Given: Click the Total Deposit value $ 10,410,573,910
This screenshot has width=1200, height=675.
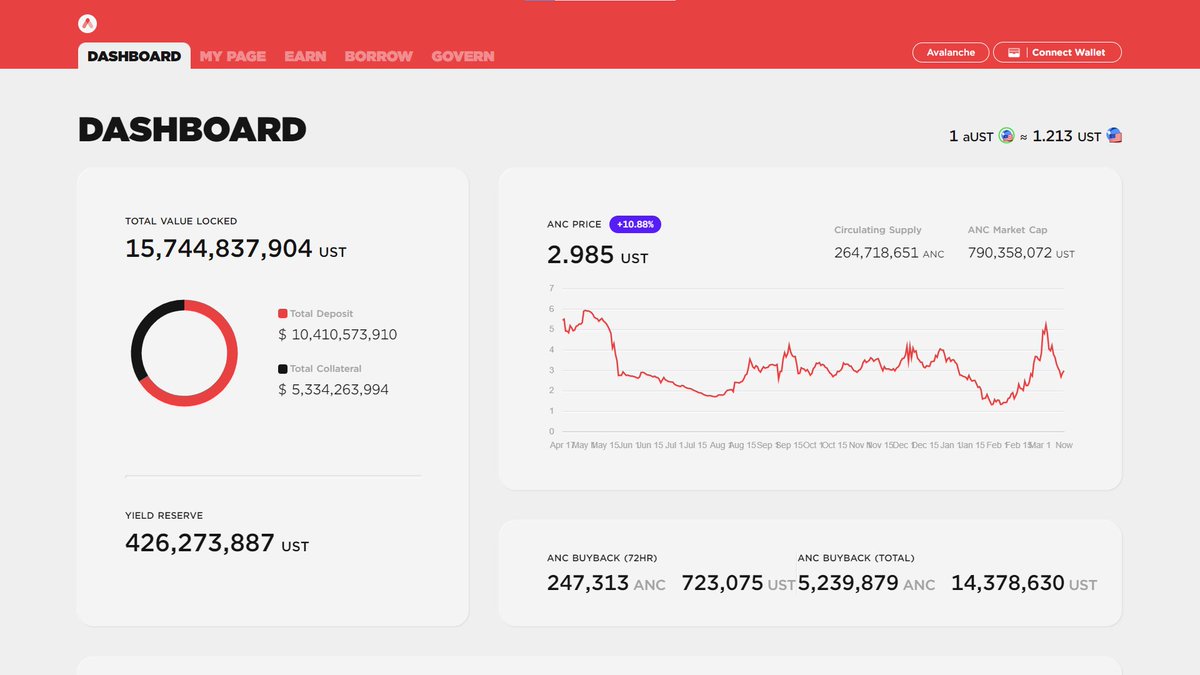Looking at the screenshot, I should tap(337, 335).
